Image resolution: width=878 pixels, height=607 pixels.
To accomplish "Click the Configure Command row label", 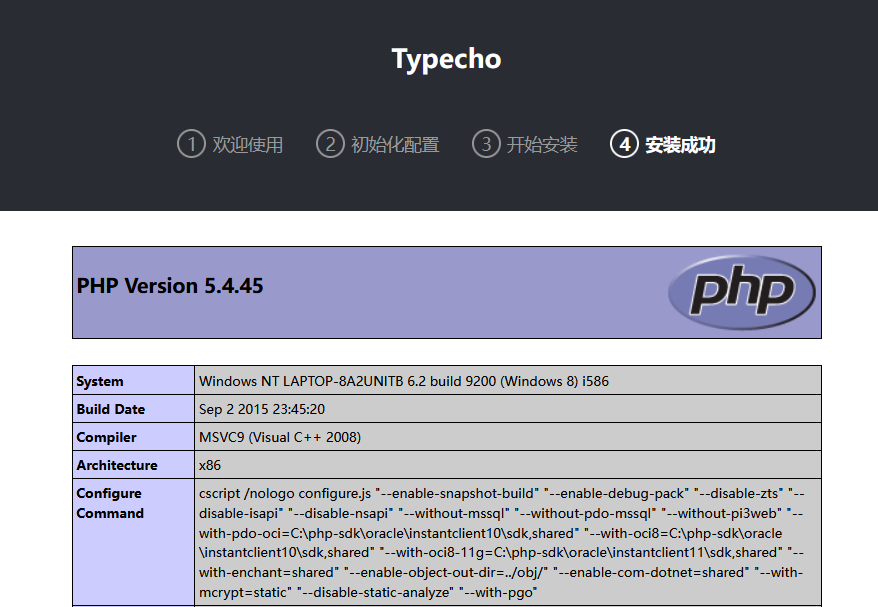I will (110, 503).
